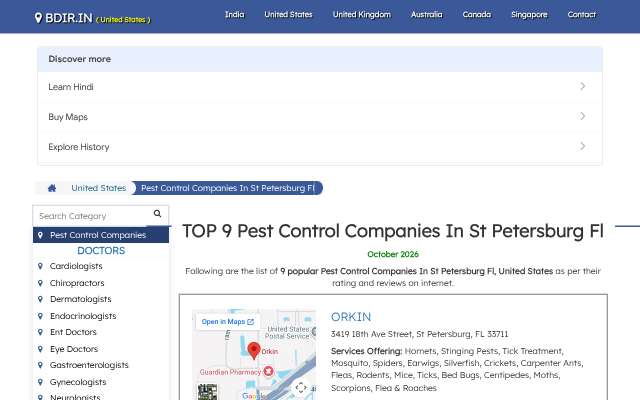Image resolution: width=640 pixels, height=400 pixels.
Task: Open the India menu item
Action: tap(235, 15)
